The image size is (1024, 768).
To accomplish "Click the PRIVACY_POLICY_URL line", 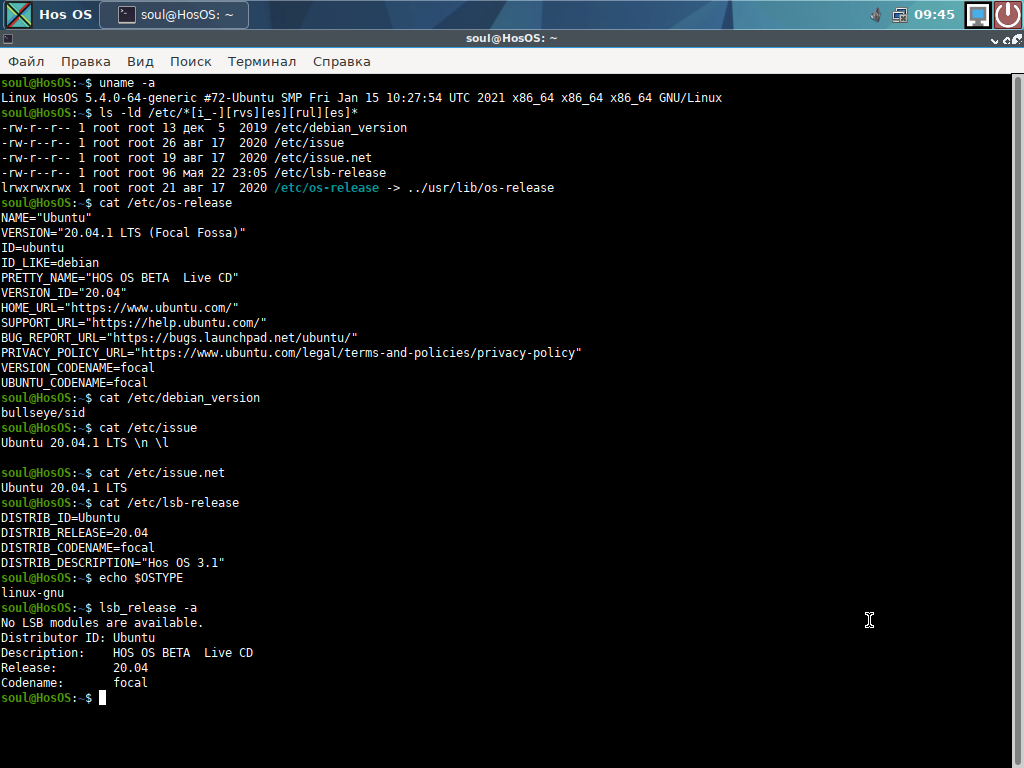I will click(291, 353).
